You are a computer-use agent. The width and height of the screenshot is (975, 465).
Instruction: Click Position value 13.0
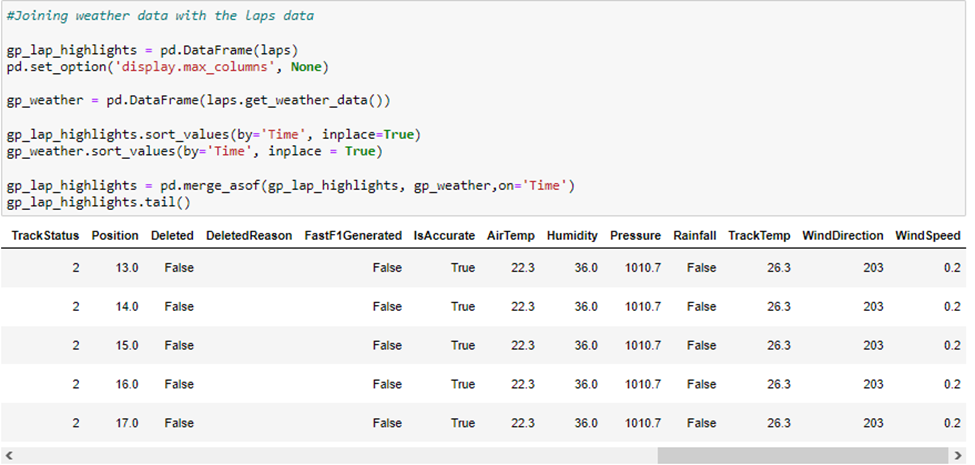point(127,268)
